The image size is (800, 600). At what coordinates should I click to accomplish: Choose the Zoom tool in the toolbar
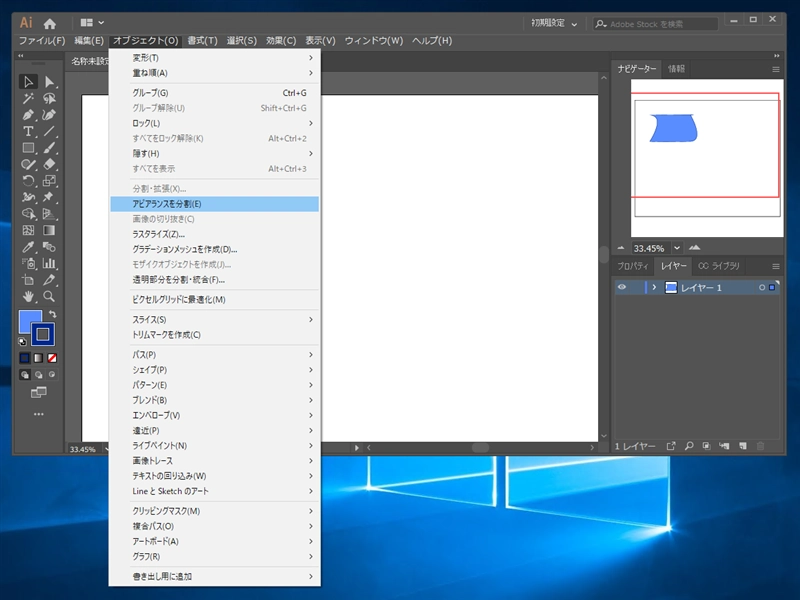point(49,296)
